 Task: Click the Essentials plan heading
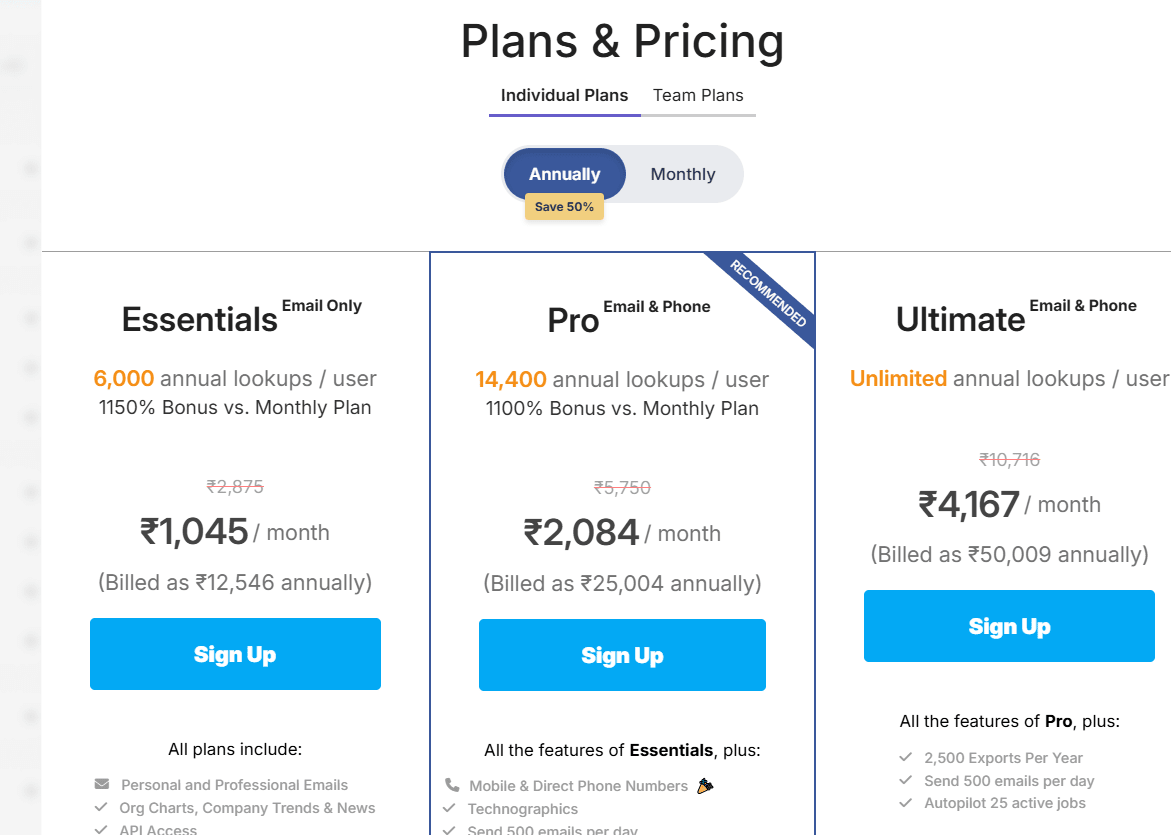pyautogui.click(x=199, y=320)
